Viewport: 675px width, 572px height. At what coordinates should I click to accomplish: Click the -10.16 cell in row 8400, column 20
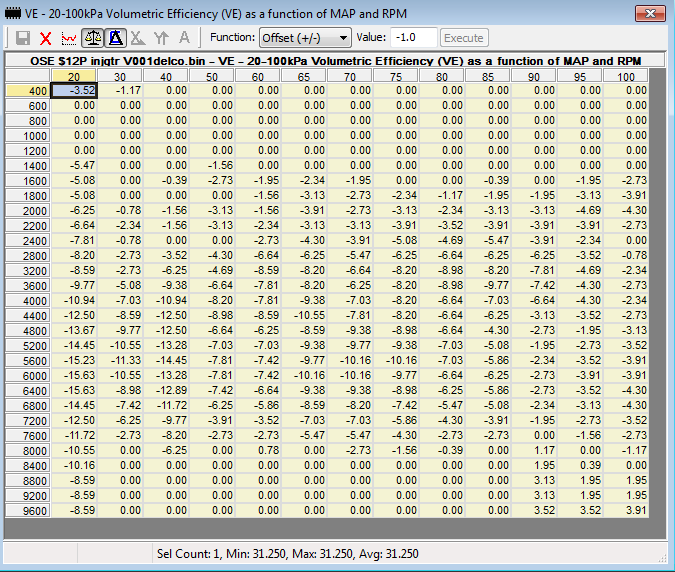click(x=74, y=465)
